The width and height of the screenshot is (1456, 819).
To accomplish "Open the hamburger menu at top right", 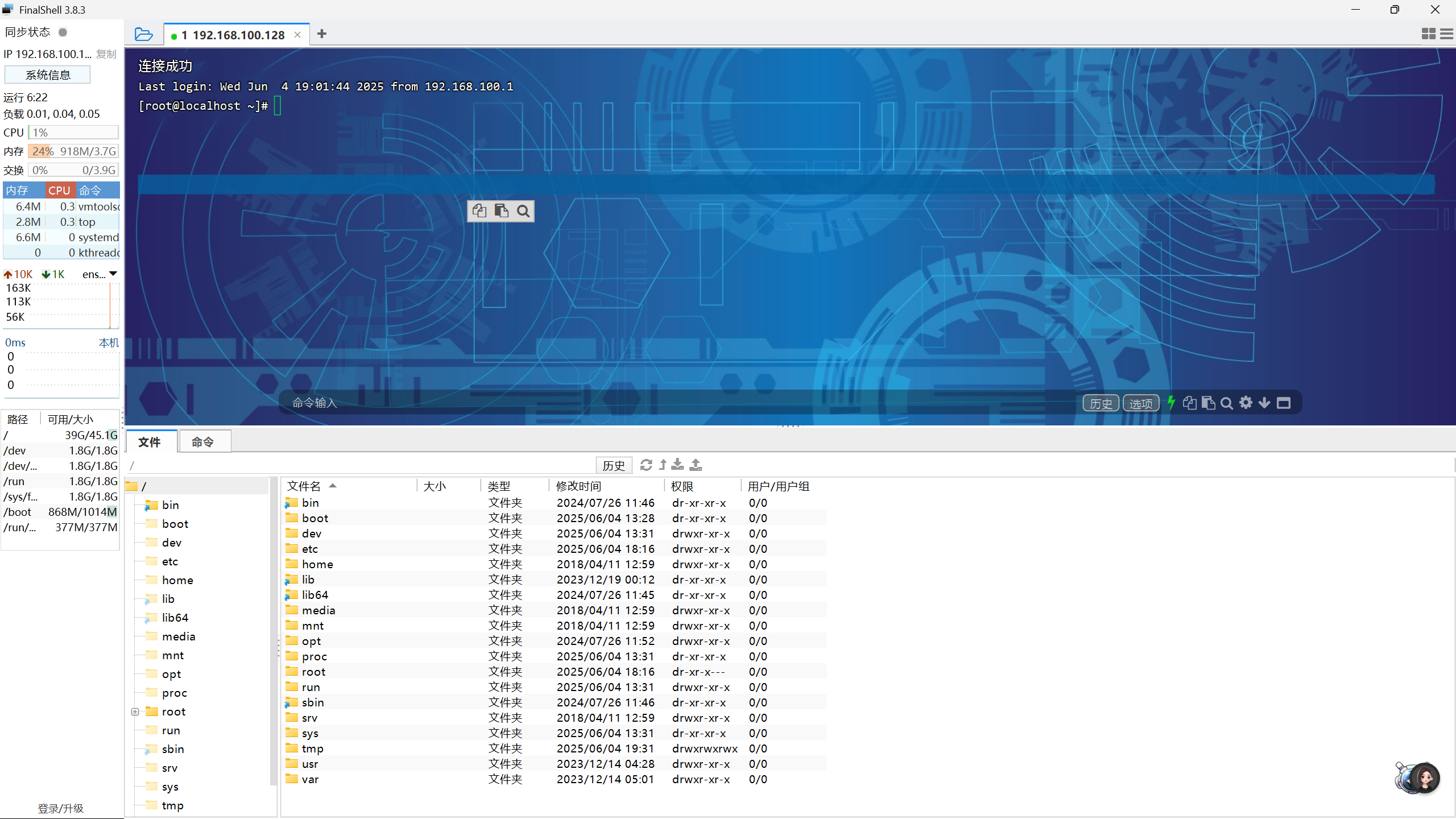I will point(1446,34).
